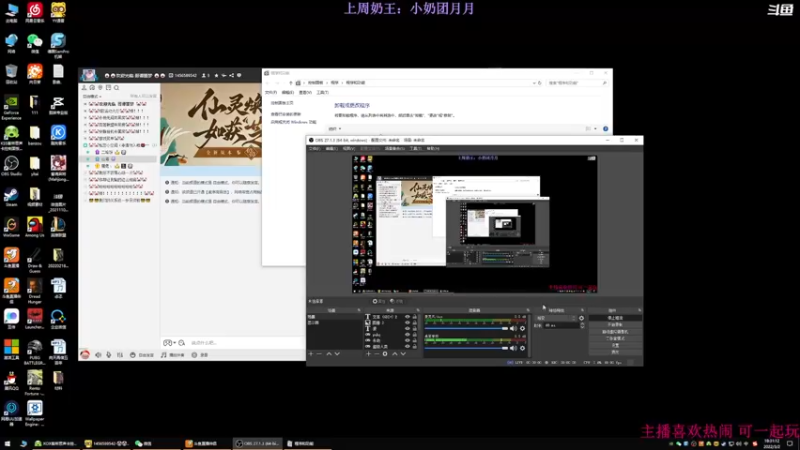The width and height of the screenshot is (800, 450).
Task: Toggle visibility of 文本 (GDI+) 2 source
Action: tap(407, 317)
